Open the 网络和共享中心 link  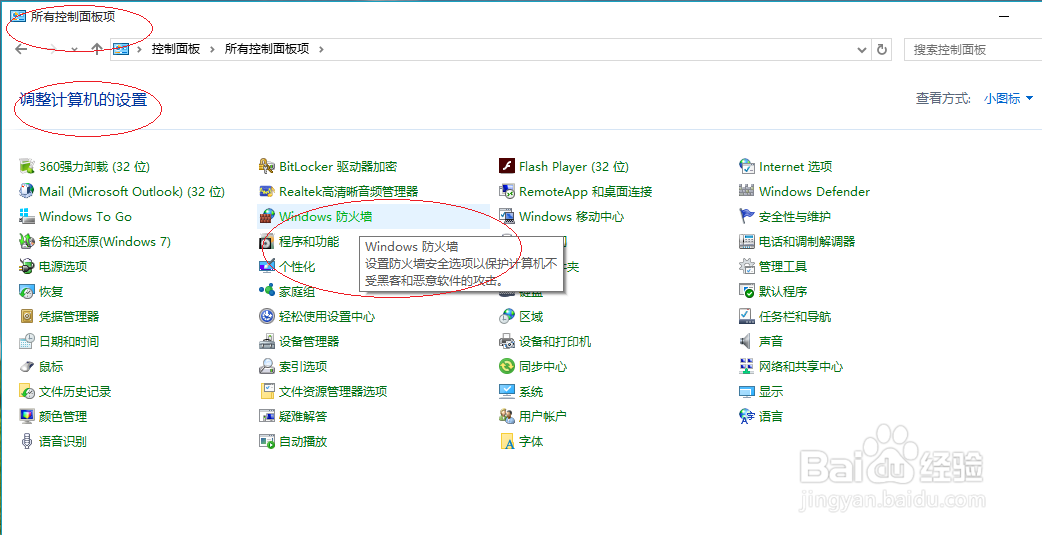pos(801,366)
